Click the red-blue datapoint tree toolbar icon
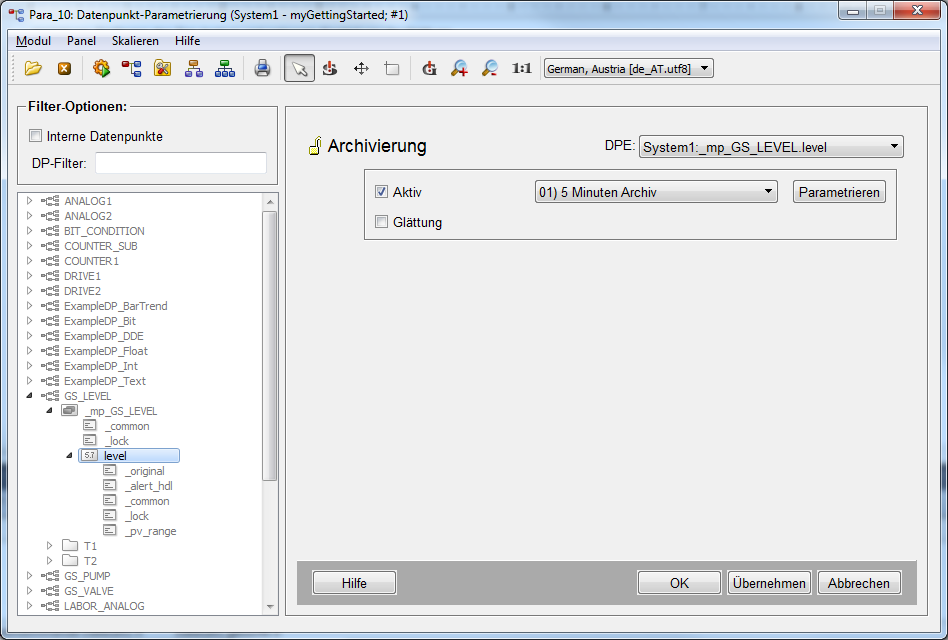Image resolution: width=948 pixels, height=640 pixels. pyautogui.click(x=131, y=68)
